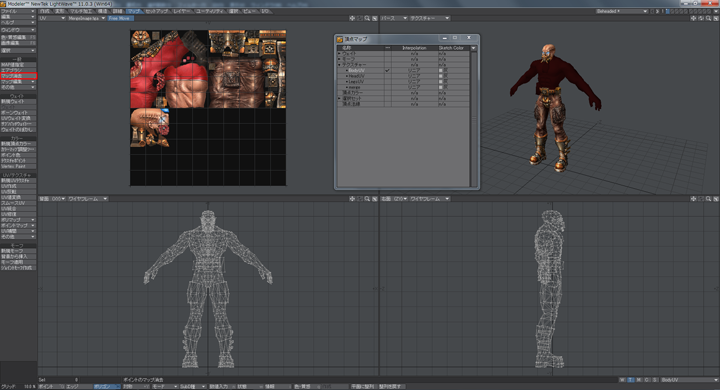
Task: Click zoom icon in perspective viewport header
Action: tap(709, 18)
